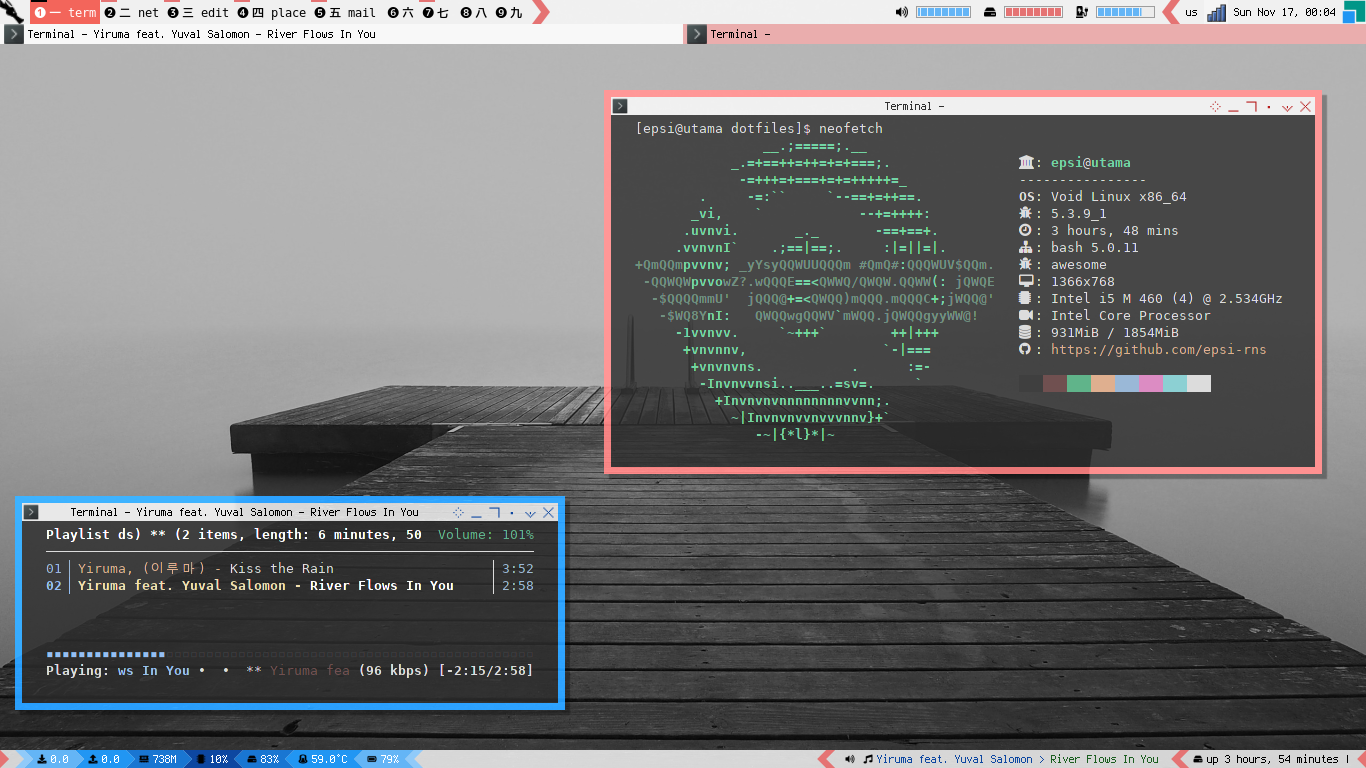
Task: Toggle sticky dot on neofetch window titlebar
Action: tap(1269, 106)
